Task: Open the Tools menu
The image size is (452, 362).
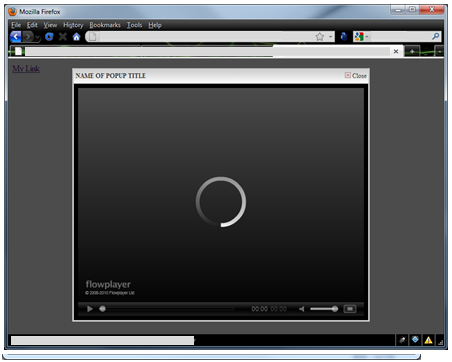Action: click(x=134, y=25)
